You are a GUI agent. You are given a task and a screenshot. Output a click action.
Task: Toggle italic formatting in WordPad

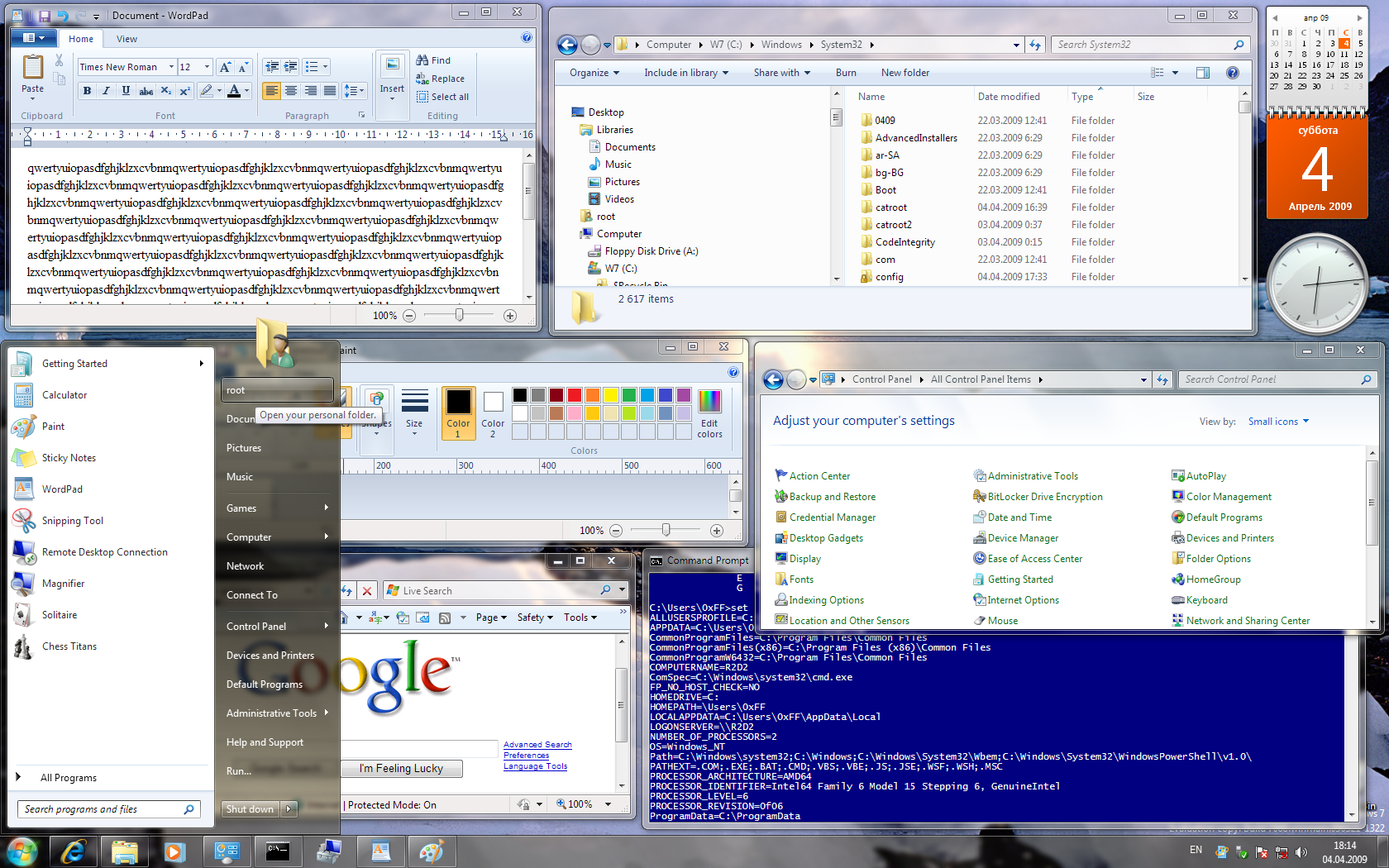point(106,91)
